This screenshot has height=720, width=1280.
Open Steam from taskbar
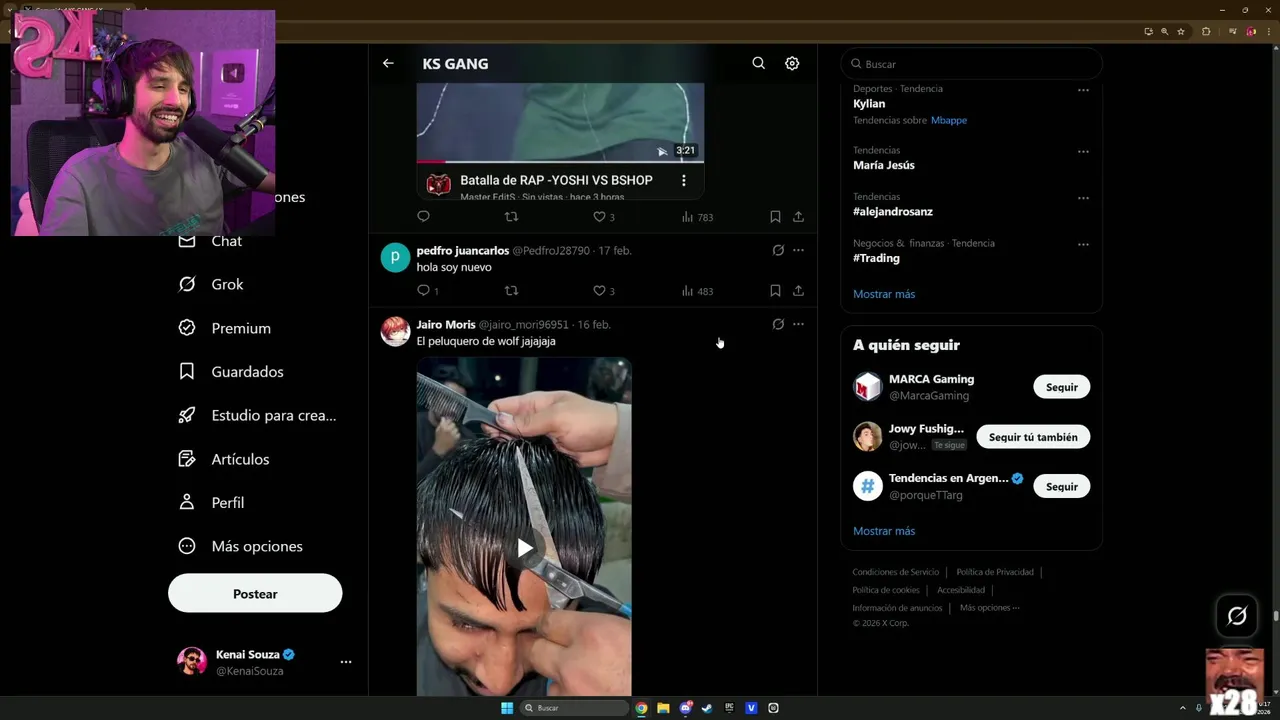pos(707,708)
